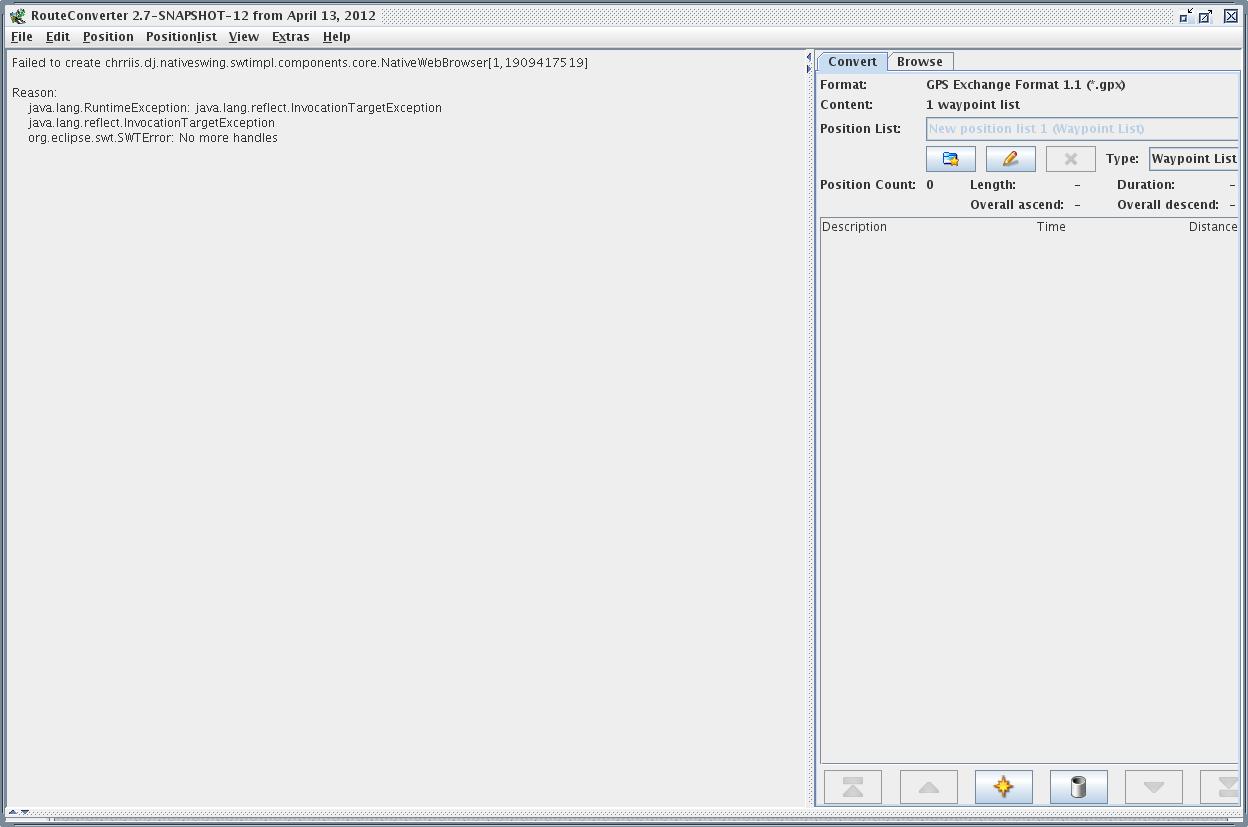Click the move down arrow button

[x=1153, y=787]
